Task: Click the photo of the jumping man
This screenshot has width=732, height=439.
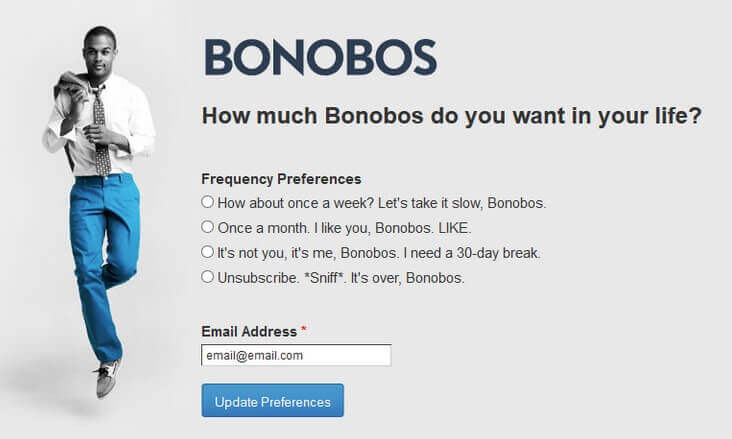Action: pyautogui.click(x=100, y=200)
